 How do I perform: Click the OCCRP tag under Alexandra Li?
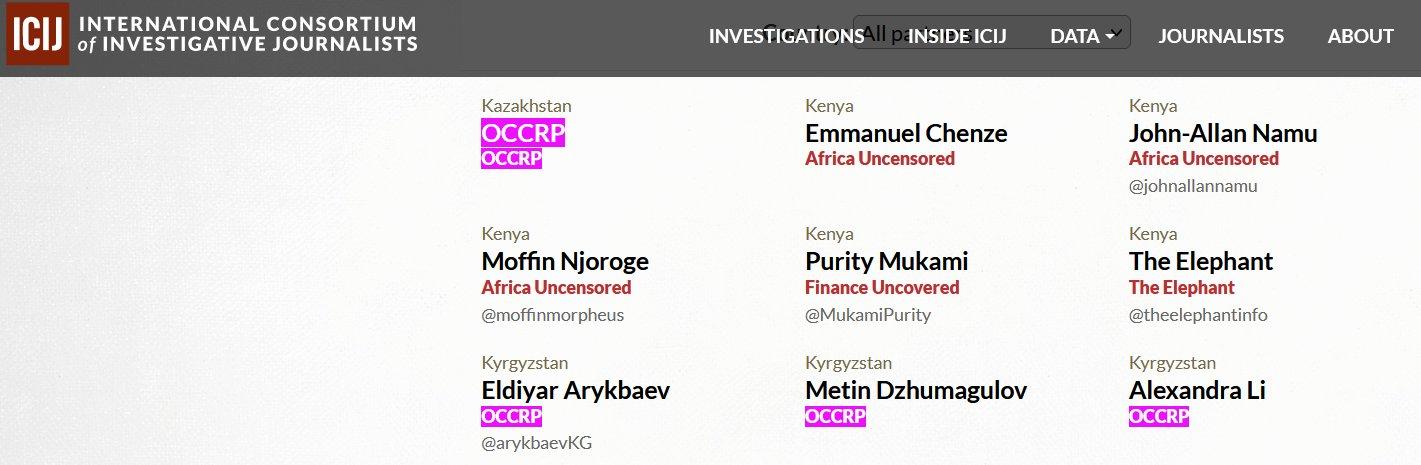click(x=1158, y=417)
